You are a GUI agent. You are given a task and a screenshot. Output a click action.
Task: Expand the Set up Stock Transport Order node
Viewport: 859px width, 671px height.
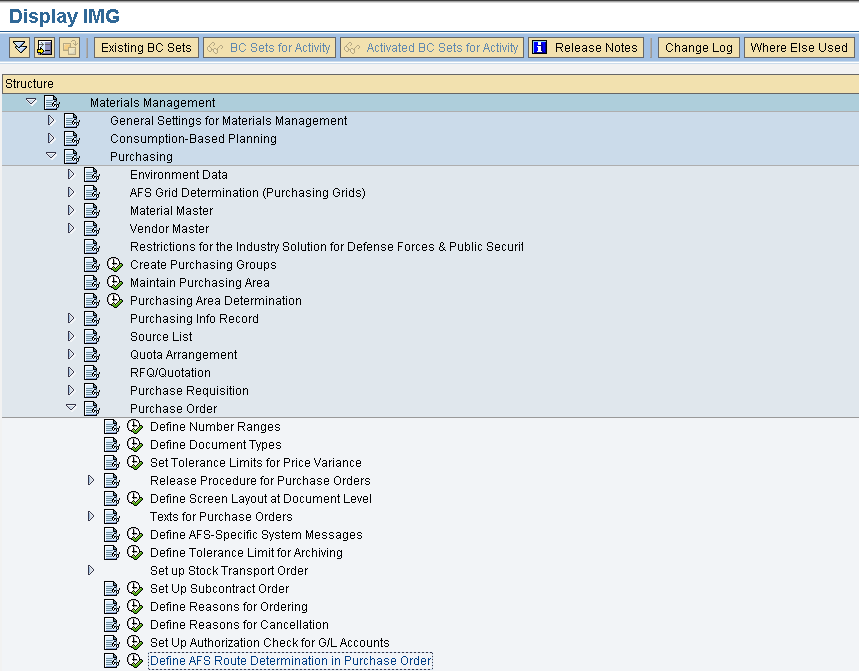(89, 570)
